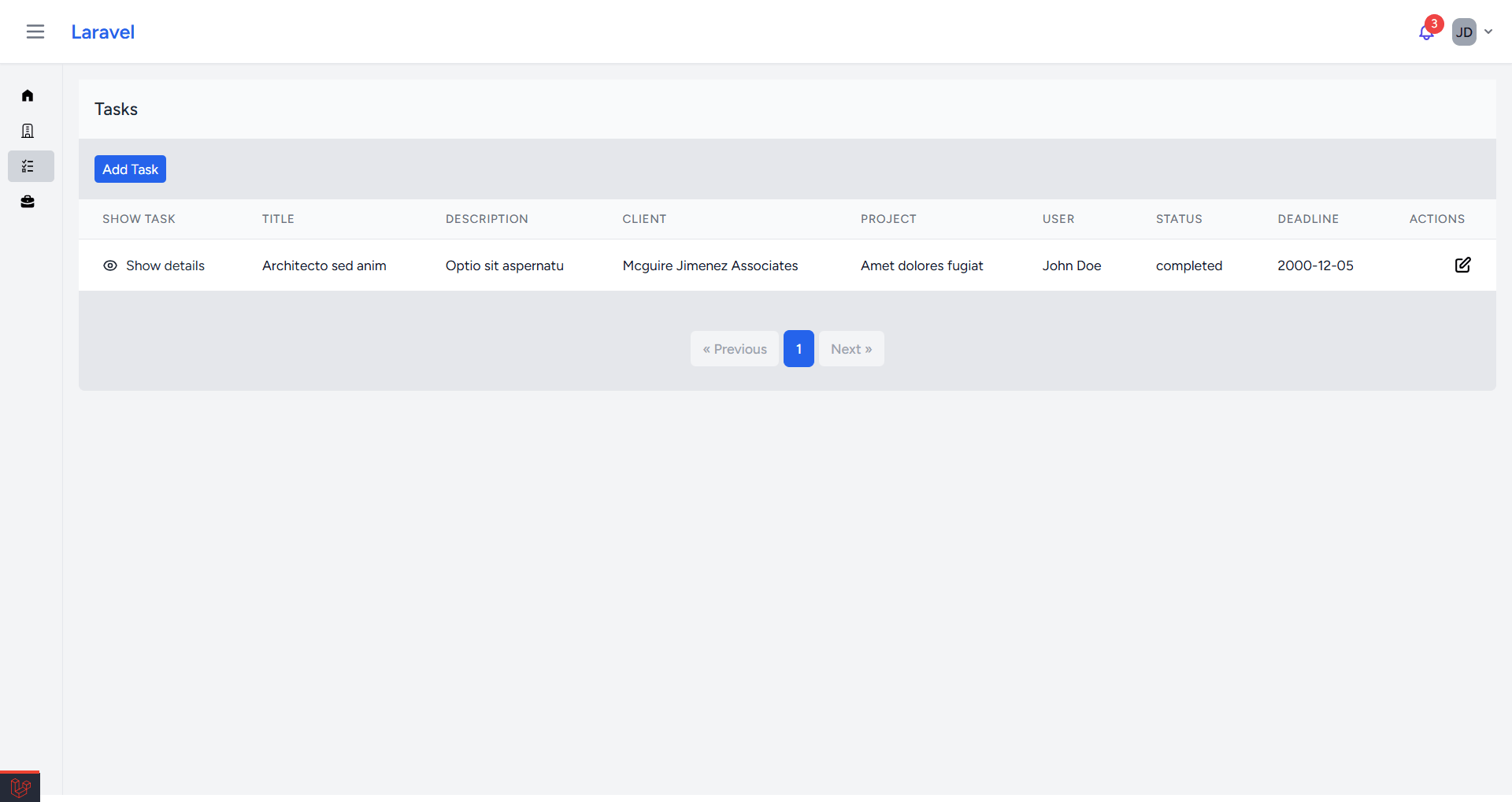
Task: Toggle the hamburger sidebar menu
Action: pos(35,32)
